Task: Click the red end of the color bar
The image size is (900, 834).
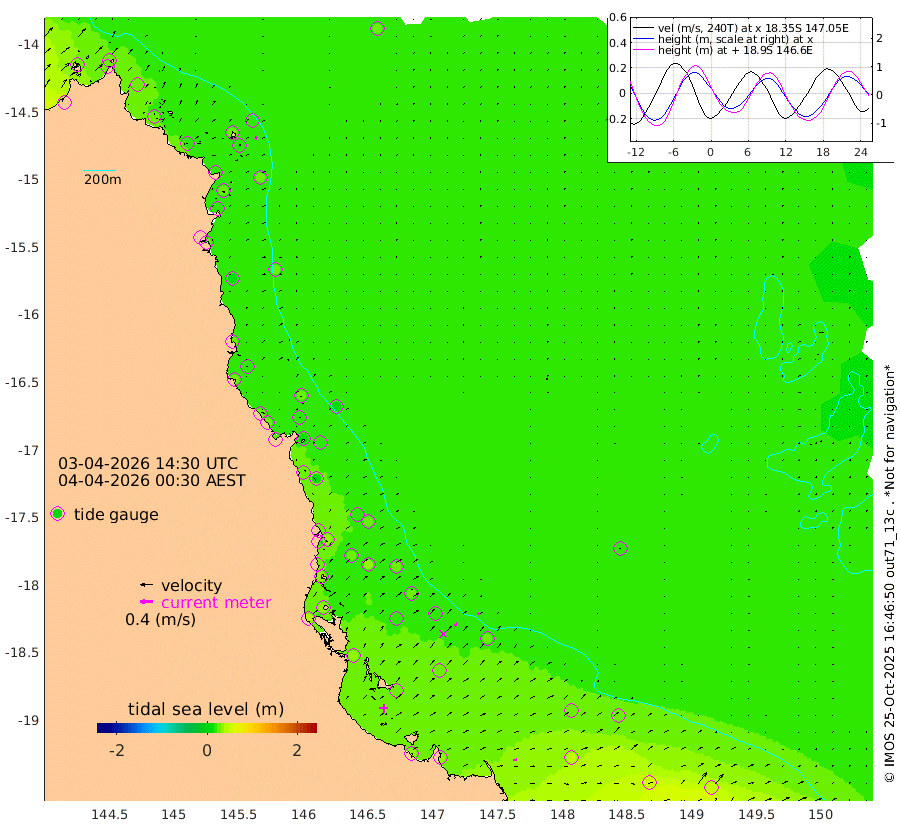Action: pos(312,728)
